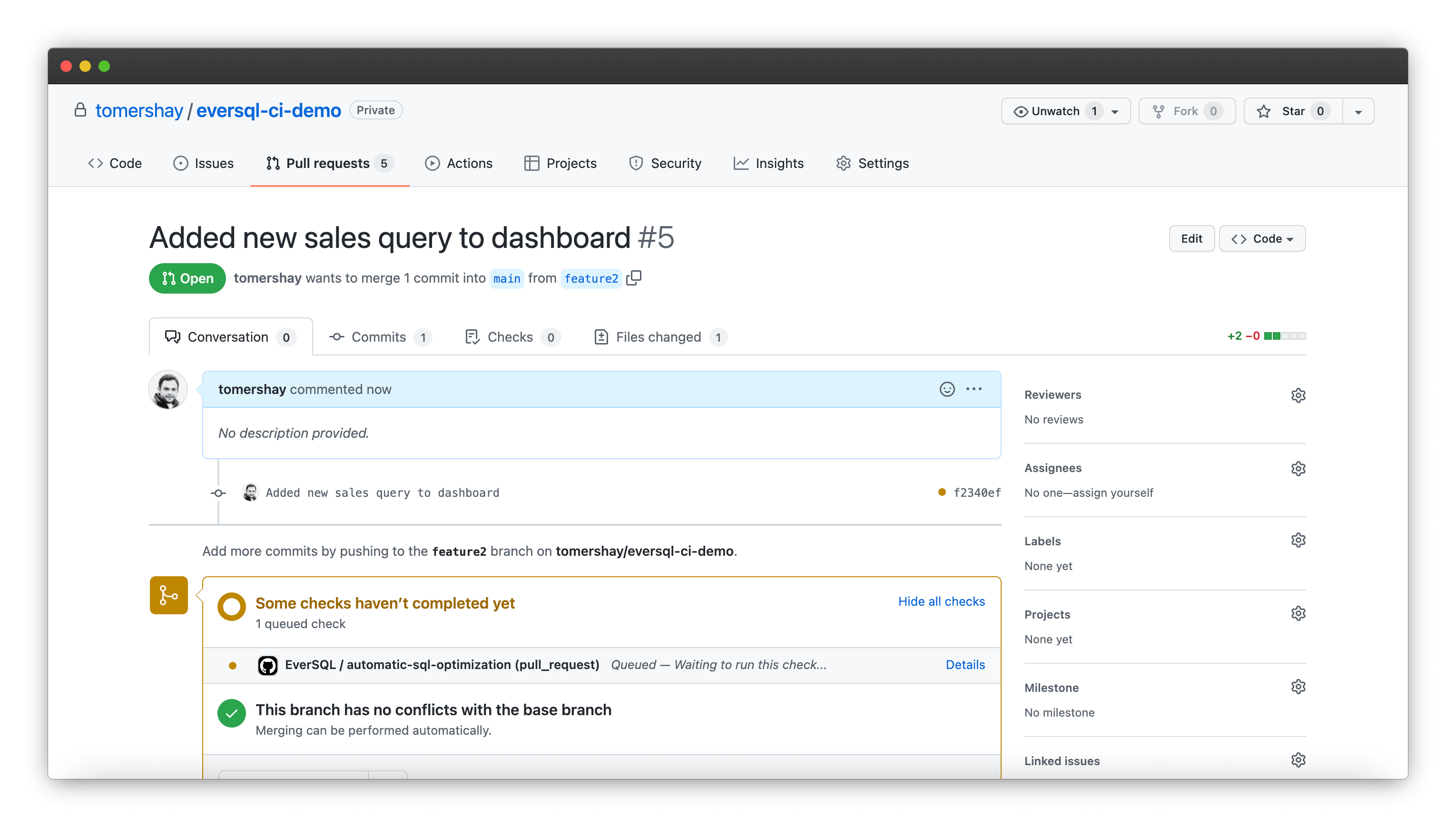1456x827 pixels.
Task: Click Hide all checks
Action: tap(942, 601)
